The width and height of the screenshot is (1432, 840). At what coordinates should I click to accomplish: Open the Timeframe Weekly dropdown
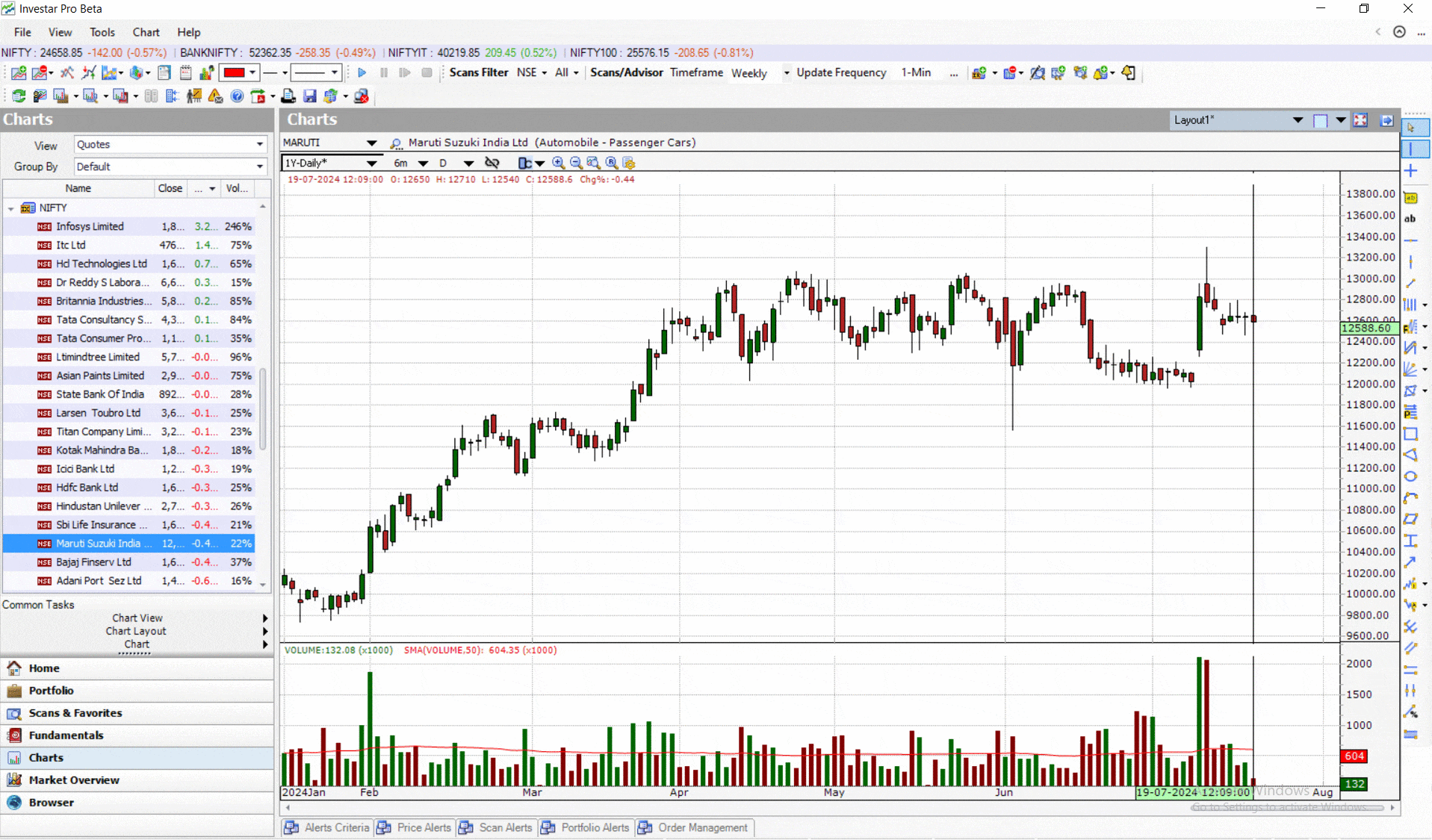tap(787, 72)
